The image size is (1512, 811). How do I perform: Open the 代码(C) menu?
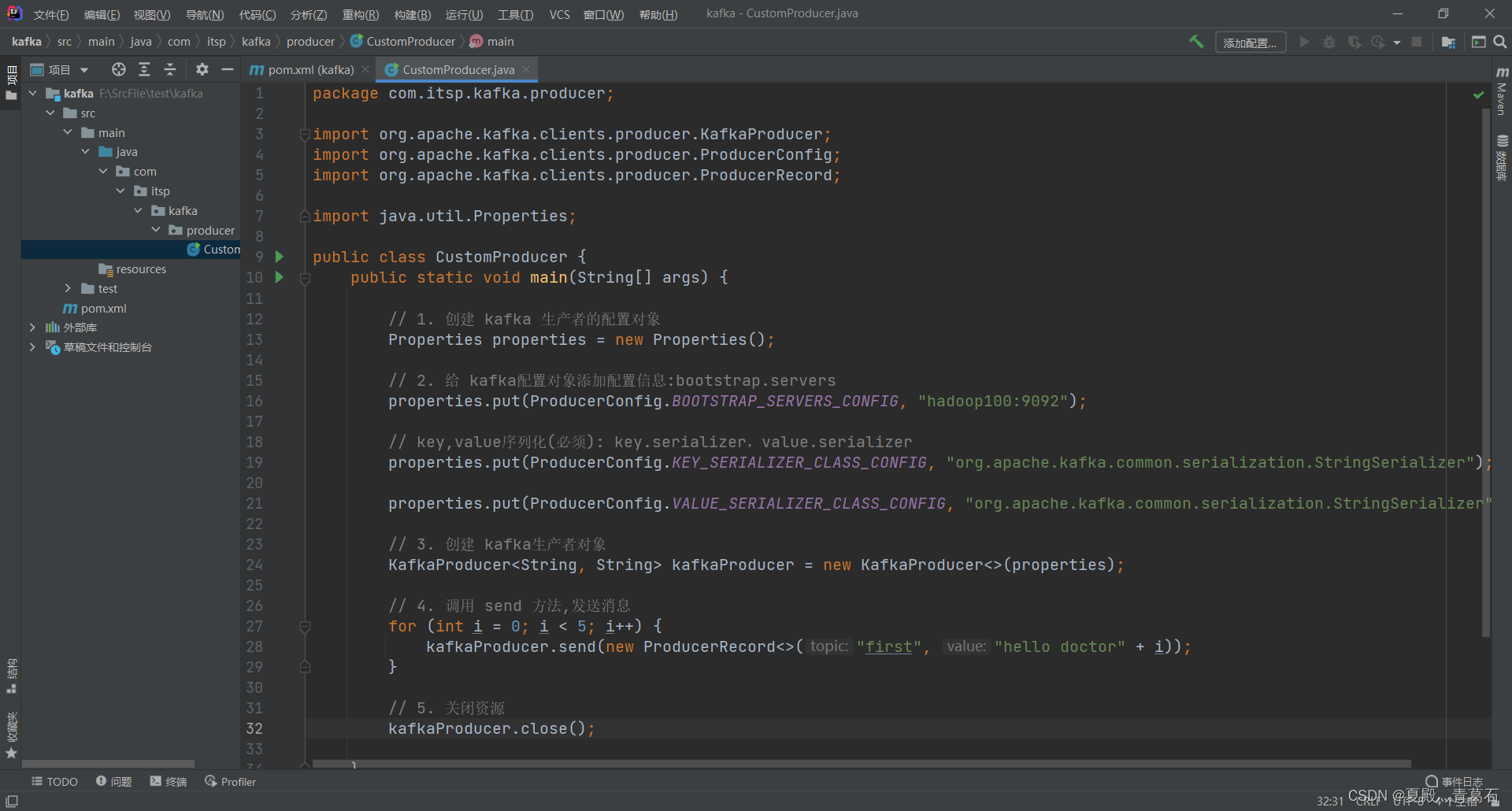tap(258, 14)
